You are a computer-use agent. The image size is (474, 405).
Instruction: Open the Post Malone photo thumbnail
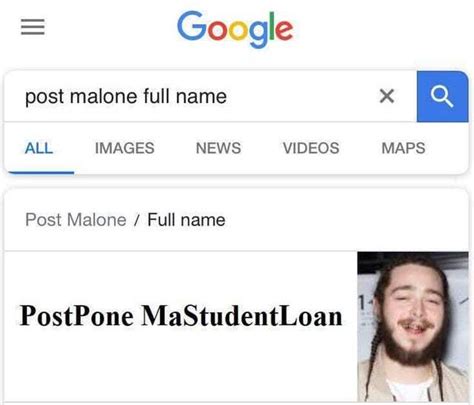pos(413,327)
